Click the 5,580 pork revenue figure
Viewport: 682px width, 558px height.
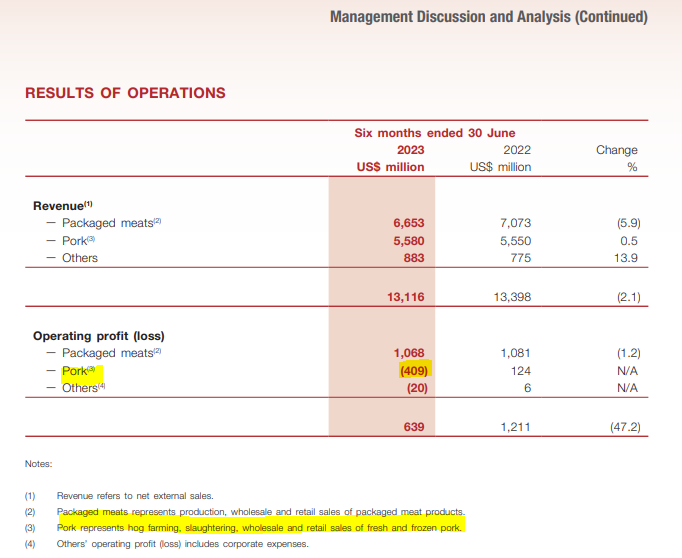[x=409, y=240]
